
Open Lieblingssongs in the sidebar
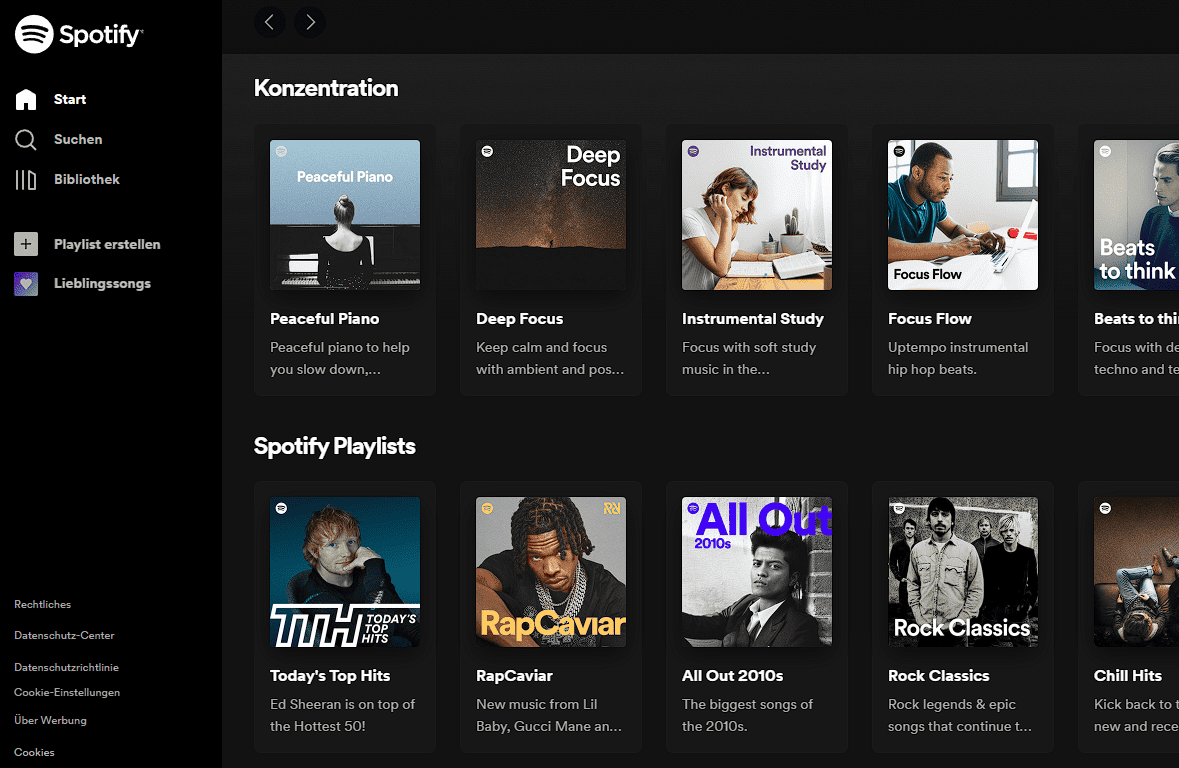coord(102,284)
